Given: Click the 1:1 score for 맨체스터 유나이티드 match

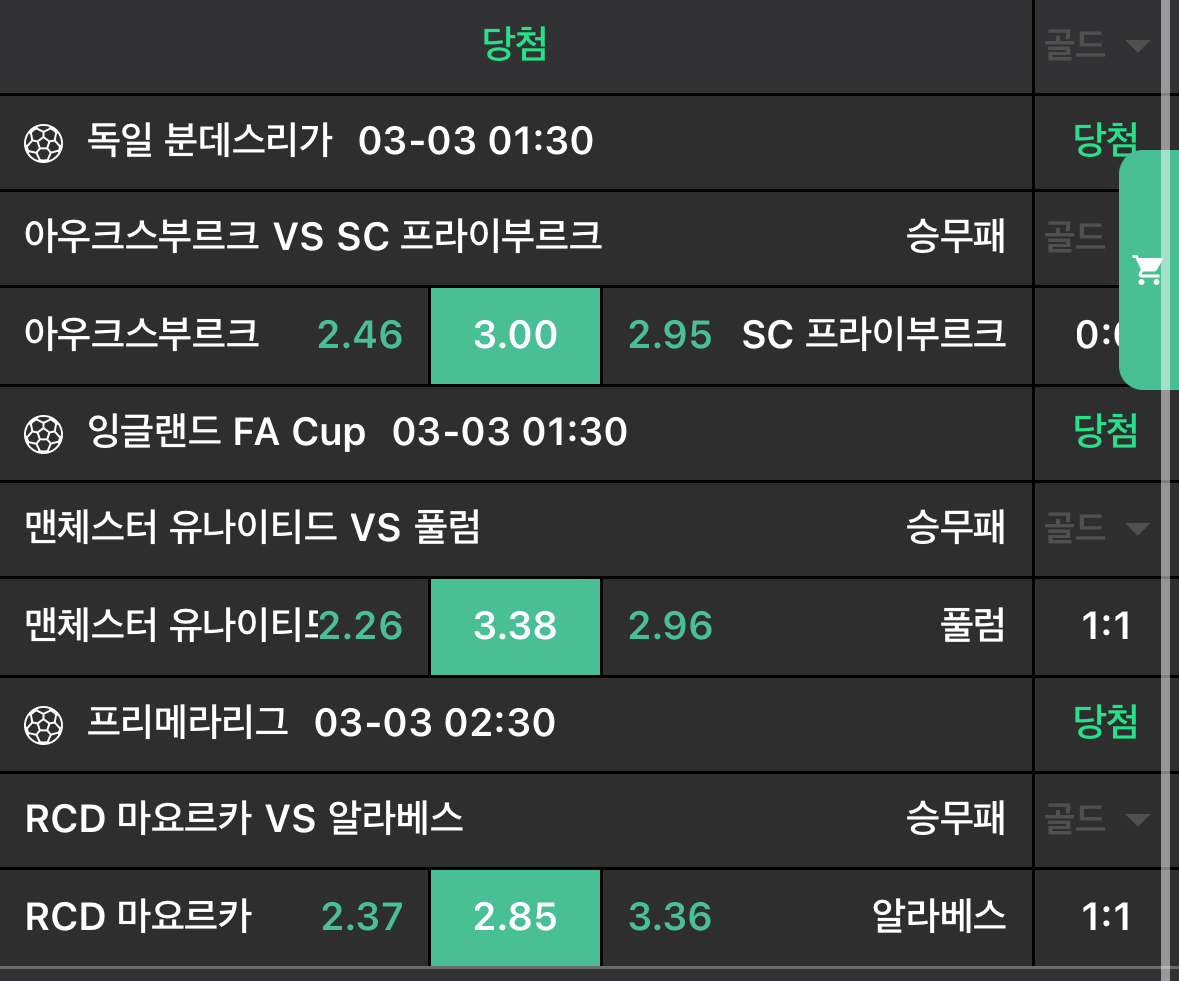Looking at the screenshot, I should click(1106, 627).
